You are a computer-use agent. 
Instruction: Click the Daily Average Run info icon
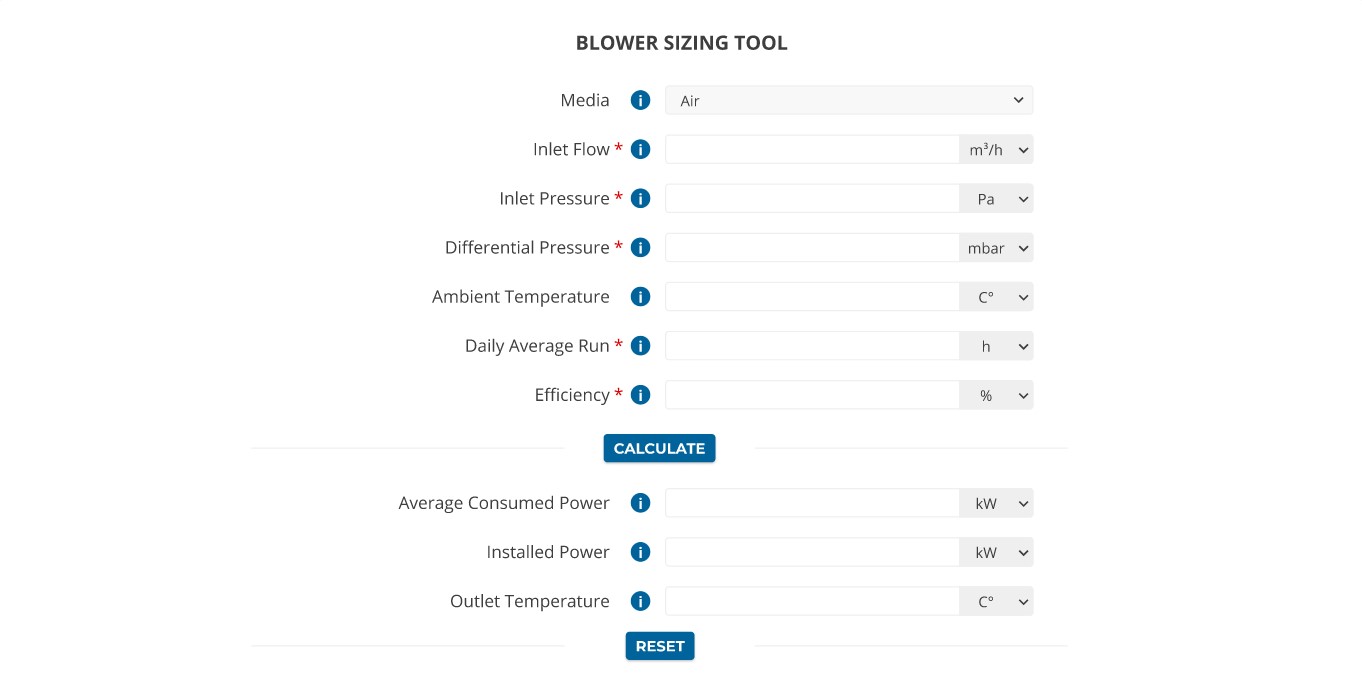point(640,345)
